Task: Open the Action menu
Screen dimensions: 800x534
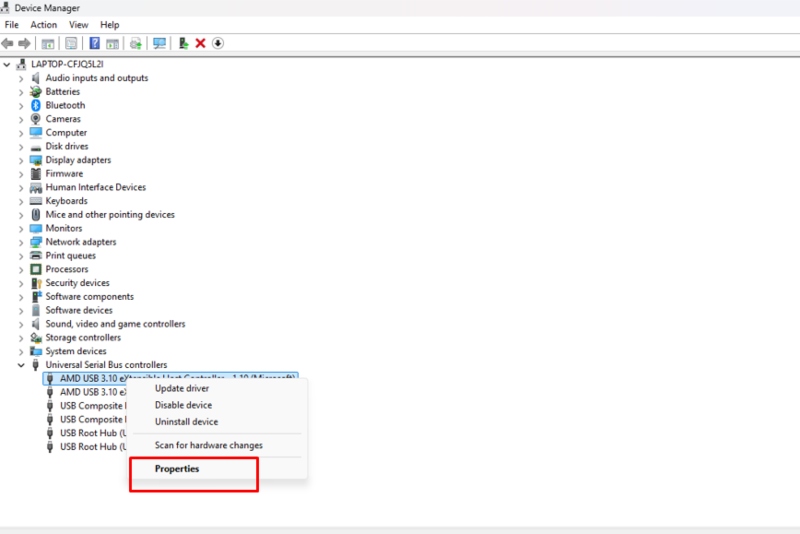Action: [x=44, y=25]
